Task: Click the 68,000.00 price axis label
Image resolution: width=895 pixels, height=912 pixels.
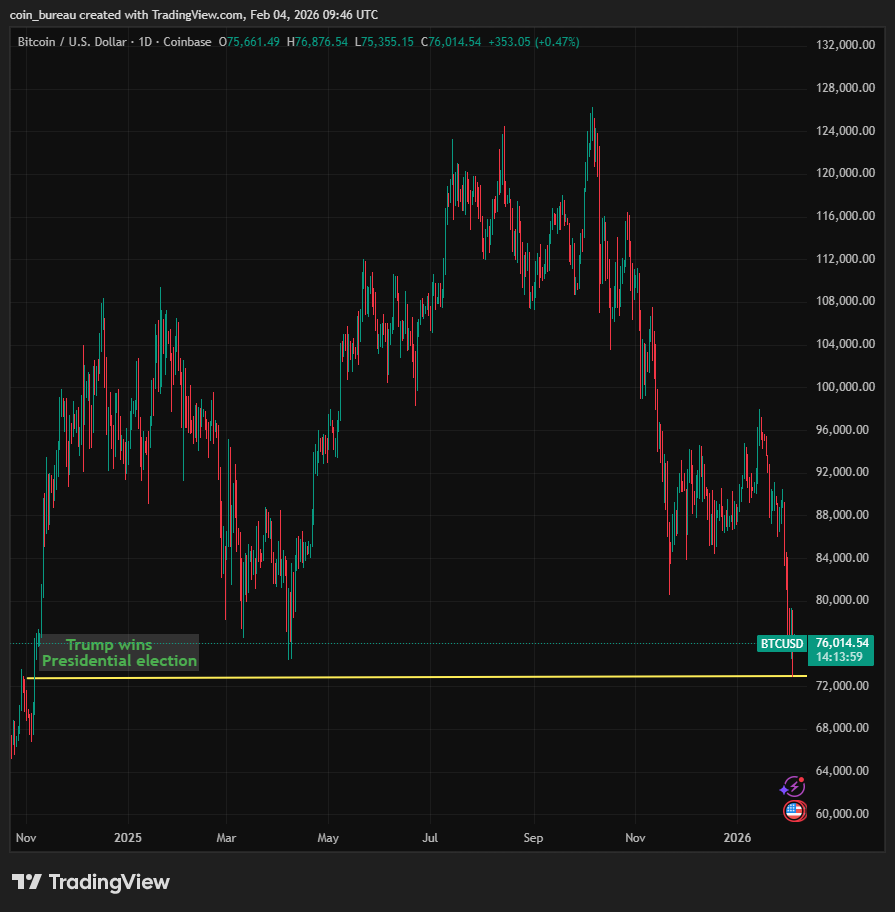Action: (842, 728)
